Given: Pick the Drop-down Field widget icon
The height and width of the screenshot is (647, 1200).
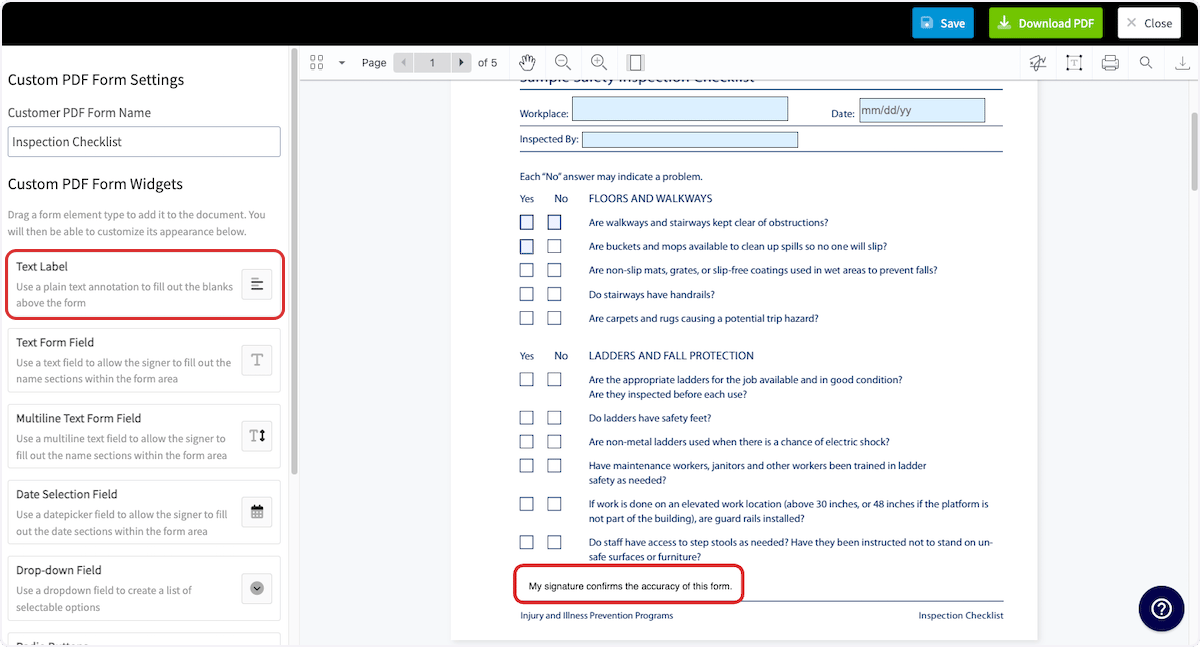Looking at the screenshot, I should pos(257,589).
